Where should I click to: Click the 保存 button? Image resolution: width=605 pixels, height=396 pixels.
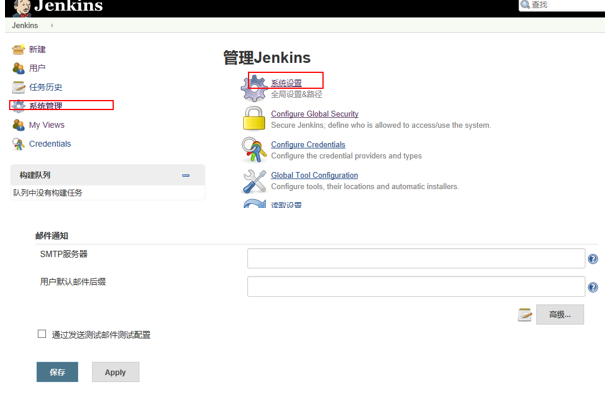[57, 372]
